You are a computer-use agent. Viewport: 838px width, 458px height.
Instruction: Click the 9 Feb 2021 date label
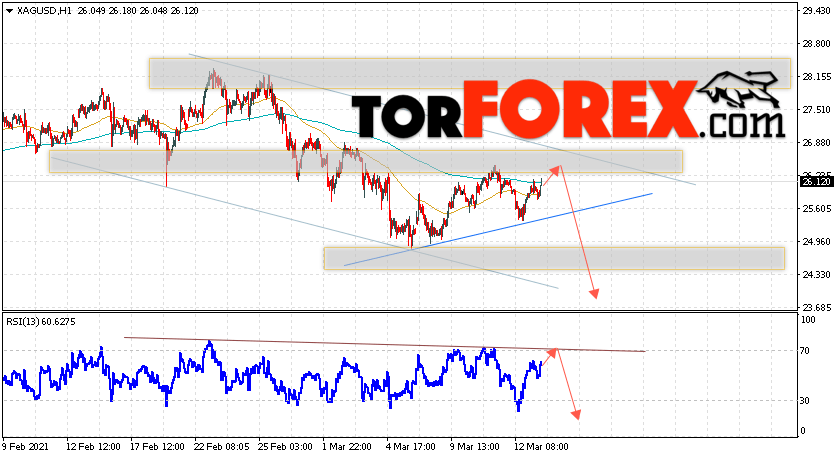pos(26,446)
